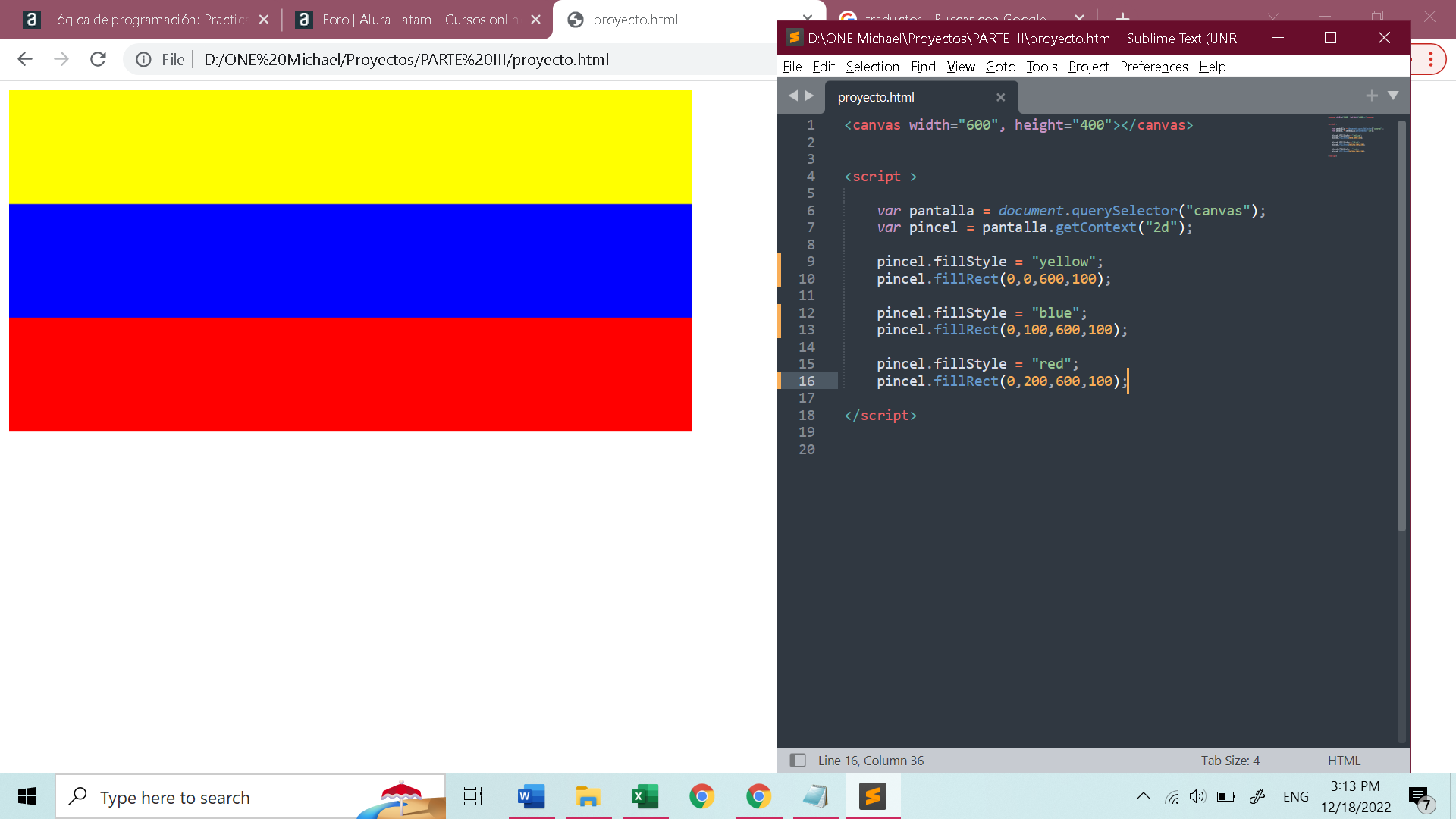Switch to Lógica de programación browser tab

pos(144,20)
